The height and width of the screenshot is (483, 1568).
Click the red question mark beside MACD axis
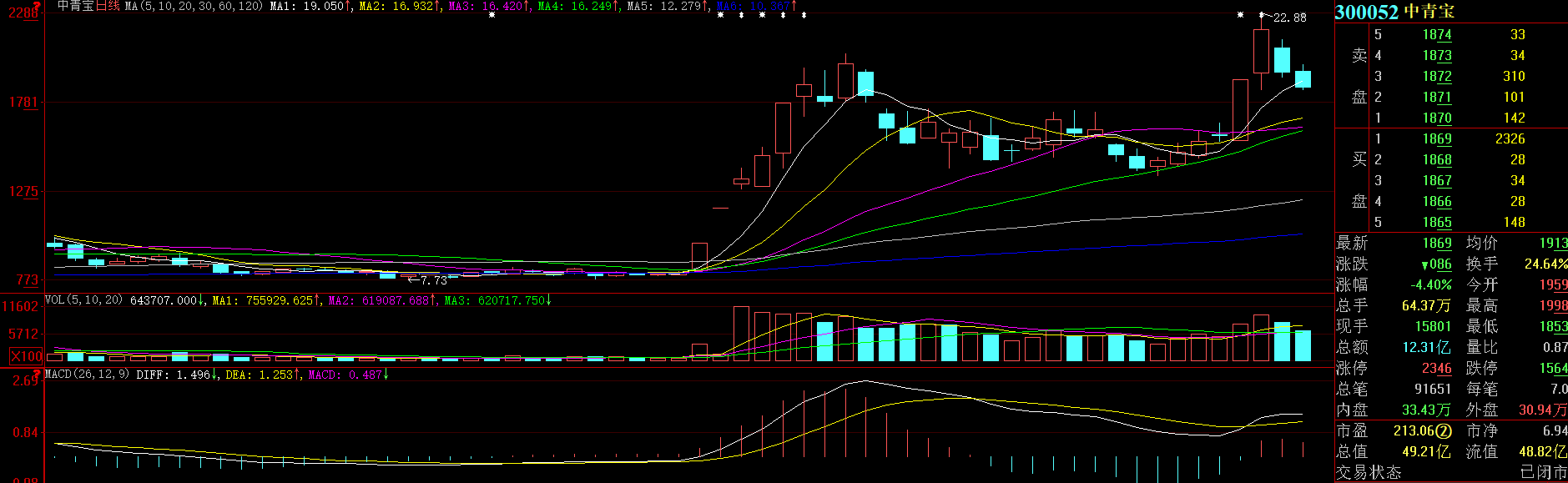coord(36,374)
